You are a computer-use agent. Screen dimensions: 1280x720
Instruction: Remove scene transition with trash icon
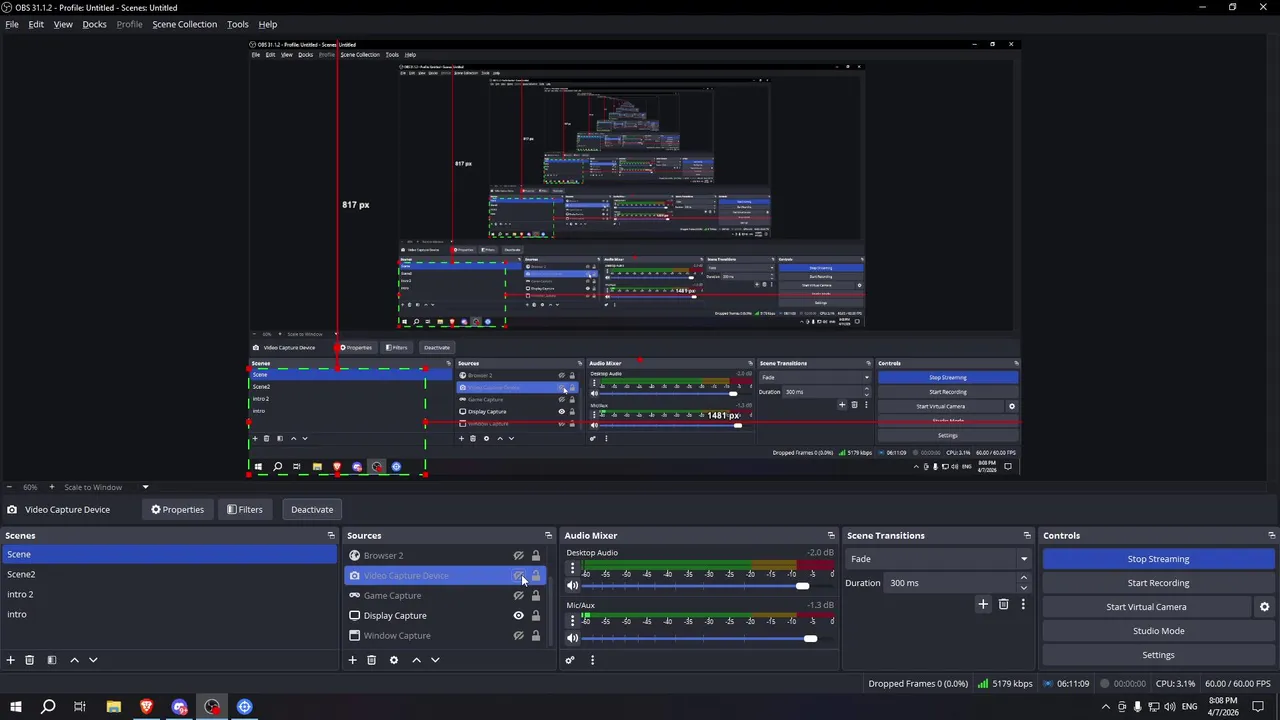tap(1004, 604)
